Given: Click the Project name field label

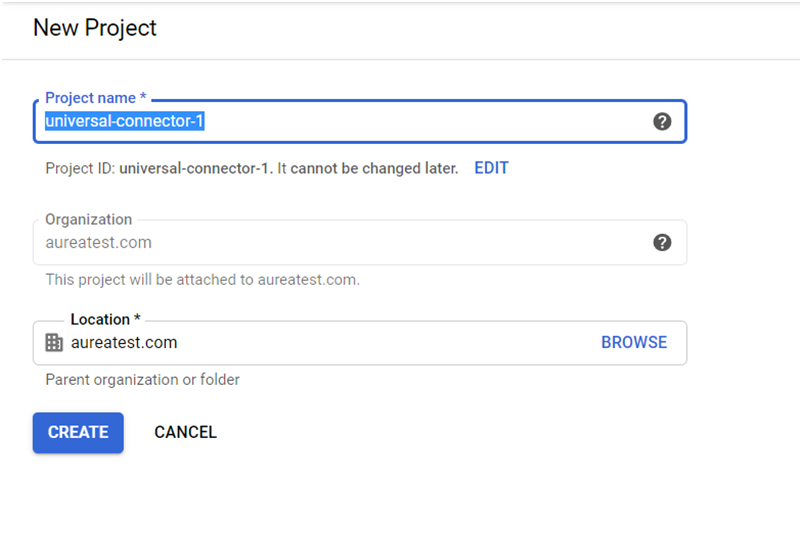Looking at the screenshot, I should tap(96, 98).
